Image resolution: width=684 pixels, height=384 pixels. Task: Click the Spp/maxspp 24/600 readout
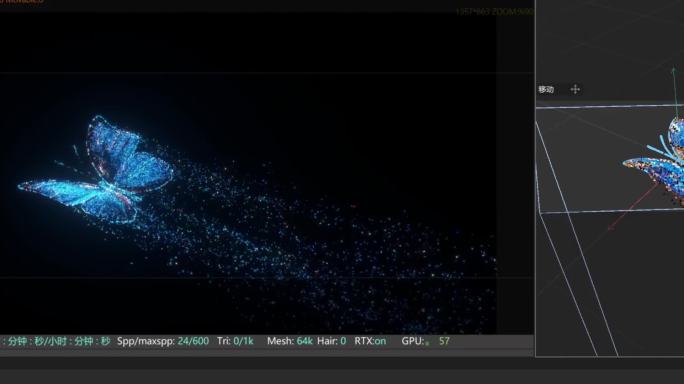tap(163, 341)
